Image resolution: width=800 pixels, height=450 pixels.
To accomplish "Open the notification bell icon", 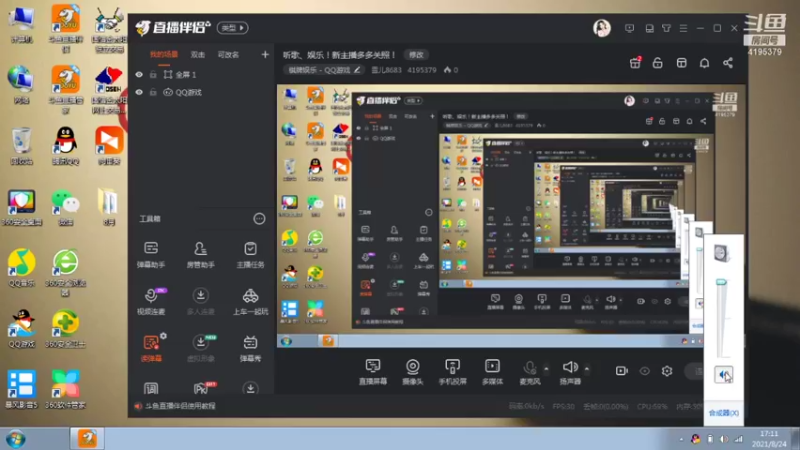I will click(705, 63).
